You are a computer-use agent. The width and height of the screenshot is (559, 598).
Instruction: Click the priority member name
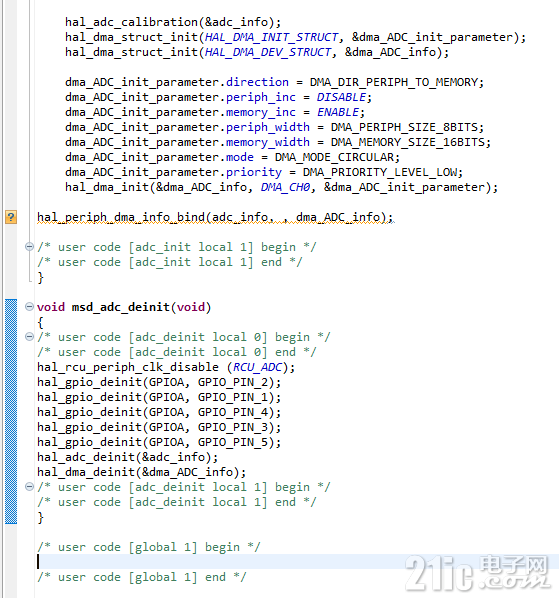(254, 172)
